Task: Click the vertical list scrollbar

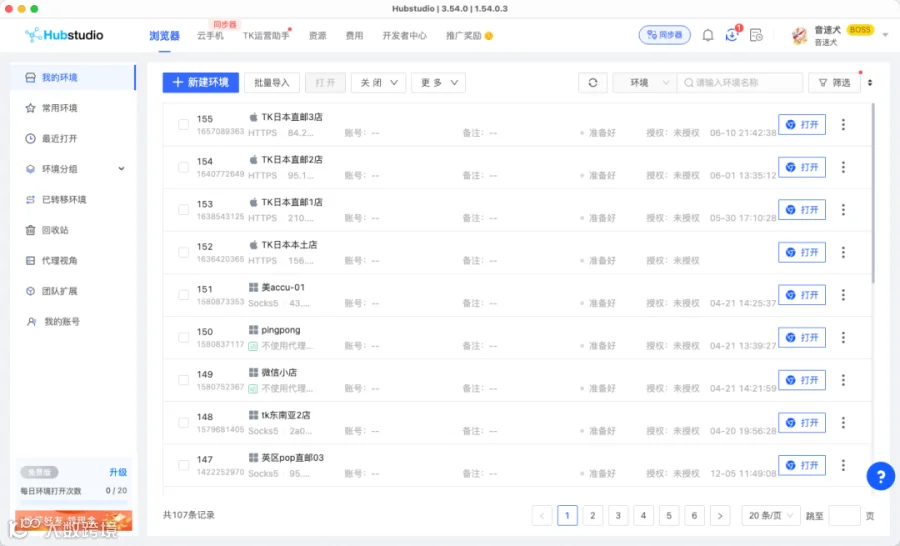Action: point(873,192)
